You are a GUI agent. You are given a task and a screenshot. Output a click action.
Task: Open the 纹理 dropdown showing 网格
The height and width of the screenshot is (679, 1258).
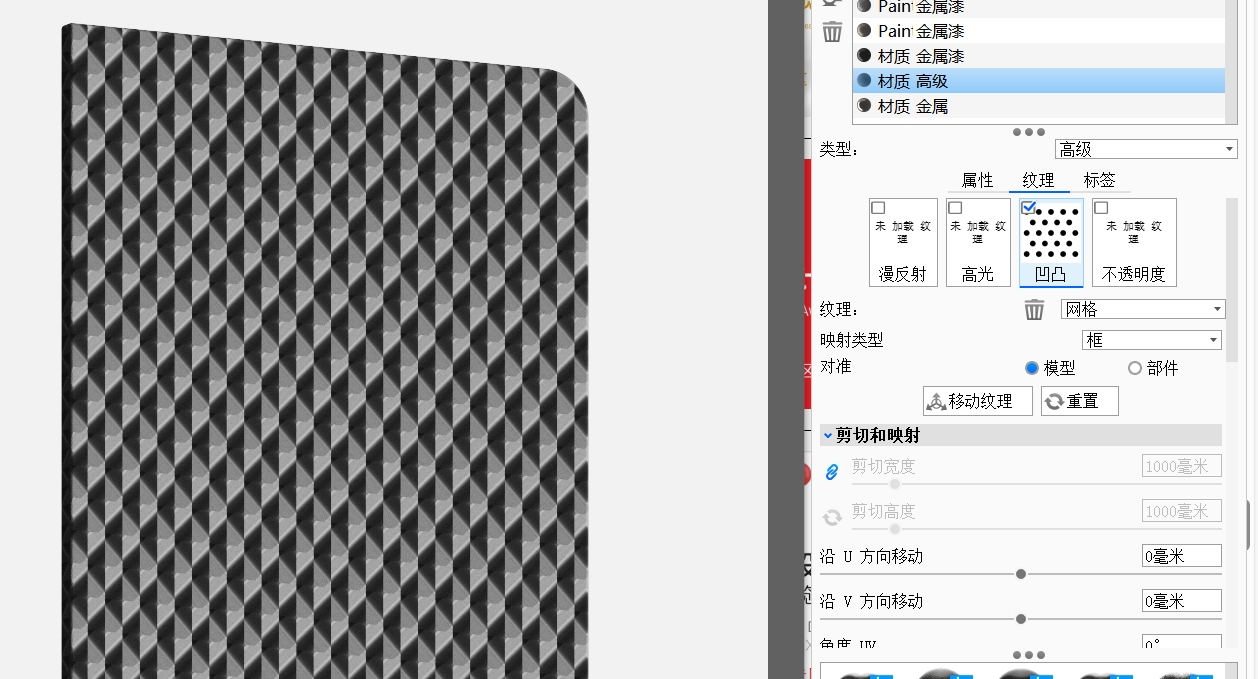click(x=1142, y=310)
